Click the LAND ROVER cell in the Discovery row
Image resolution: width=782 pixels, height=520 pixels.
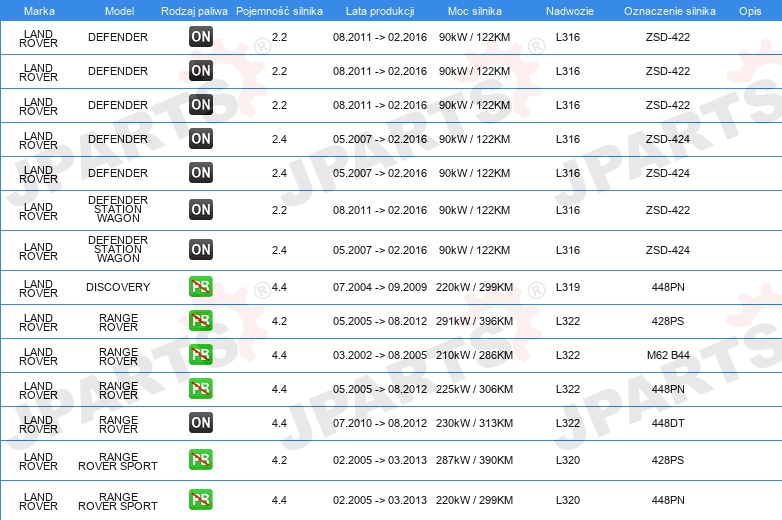click(38, 288)
